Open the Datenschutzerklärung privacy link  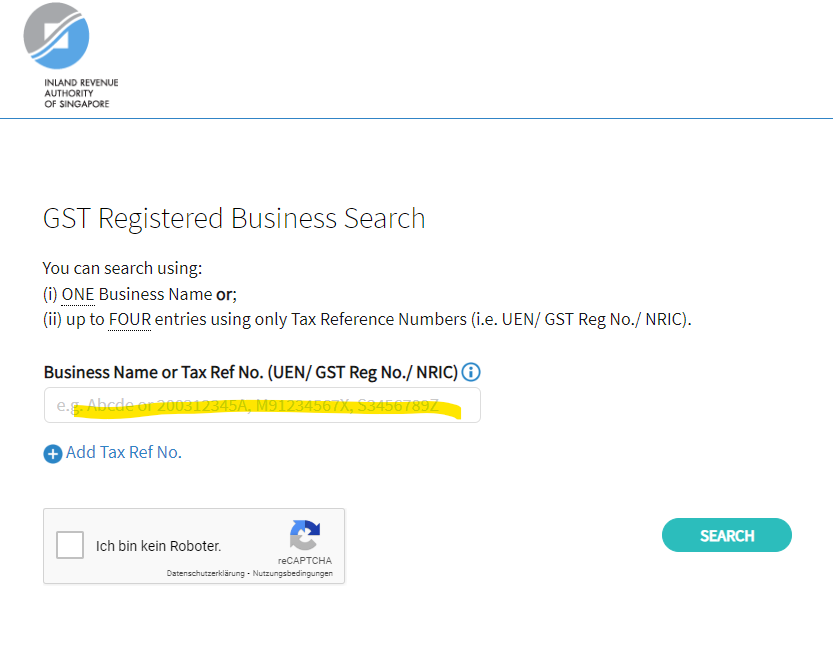point(205,573)
